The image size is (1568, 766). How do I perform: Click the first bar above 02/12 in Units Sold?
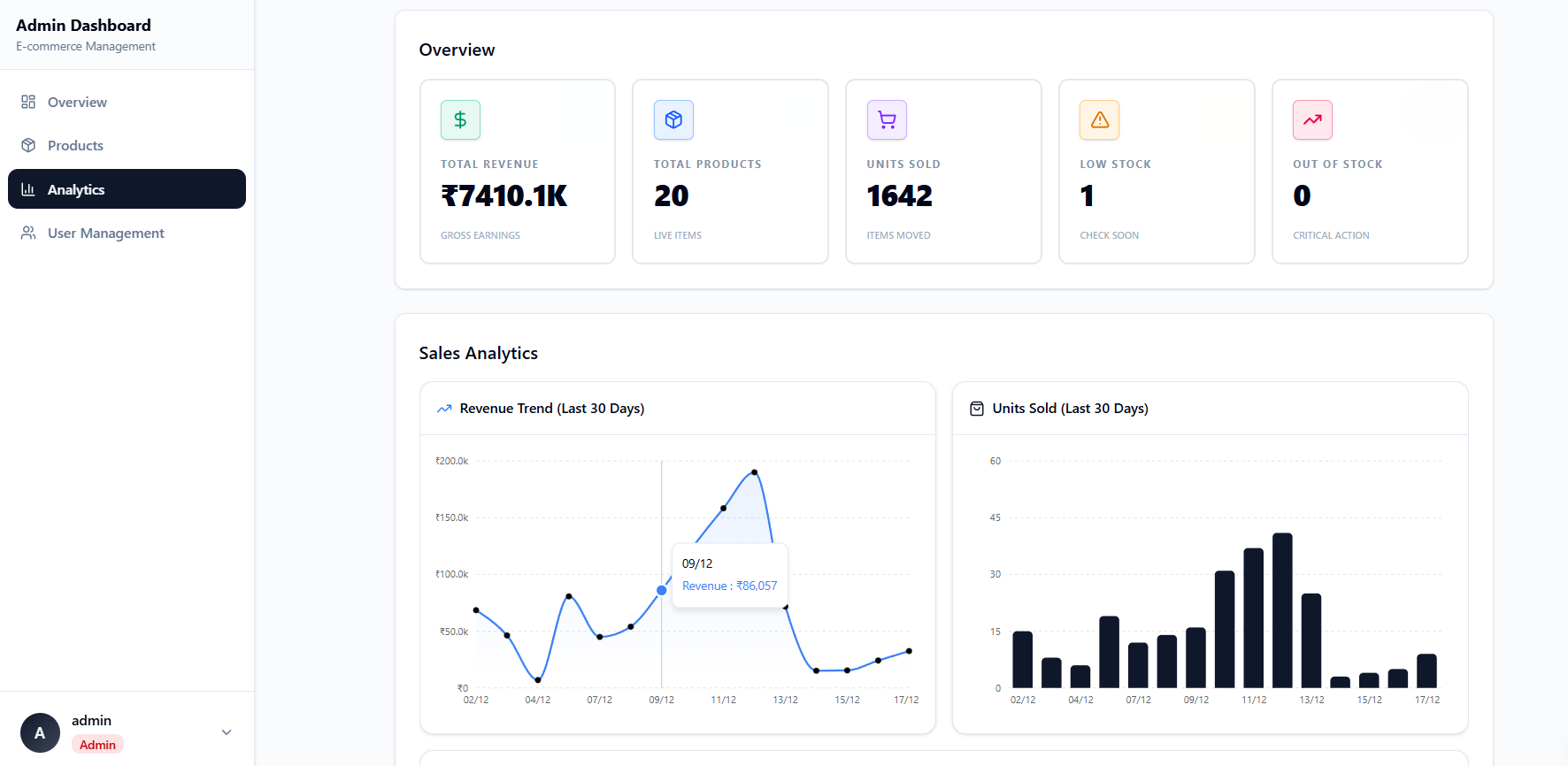click(1023, 659)
